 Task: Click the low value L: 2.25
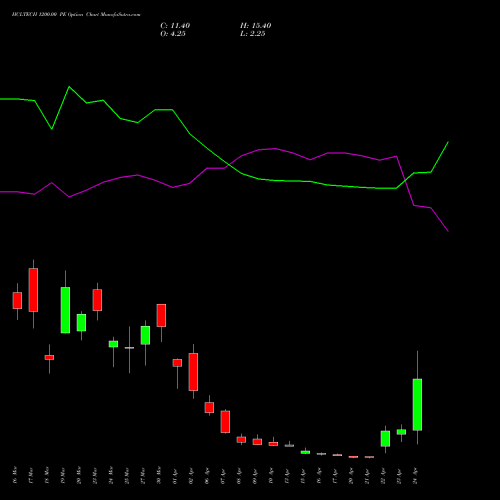pos(253,34)
